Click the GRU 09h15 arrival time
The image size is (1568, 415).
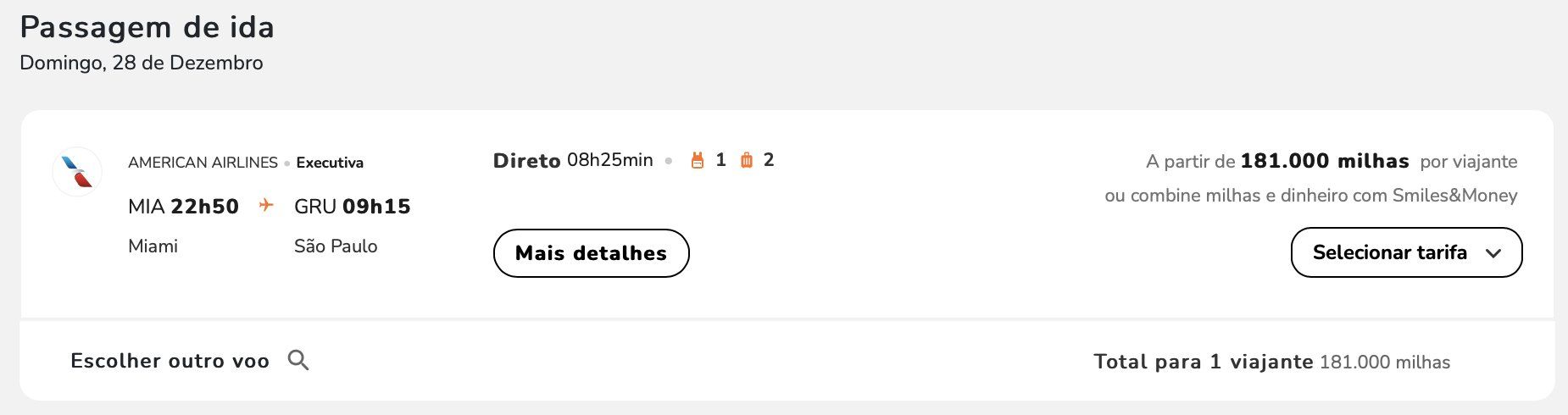coord(352,207)
